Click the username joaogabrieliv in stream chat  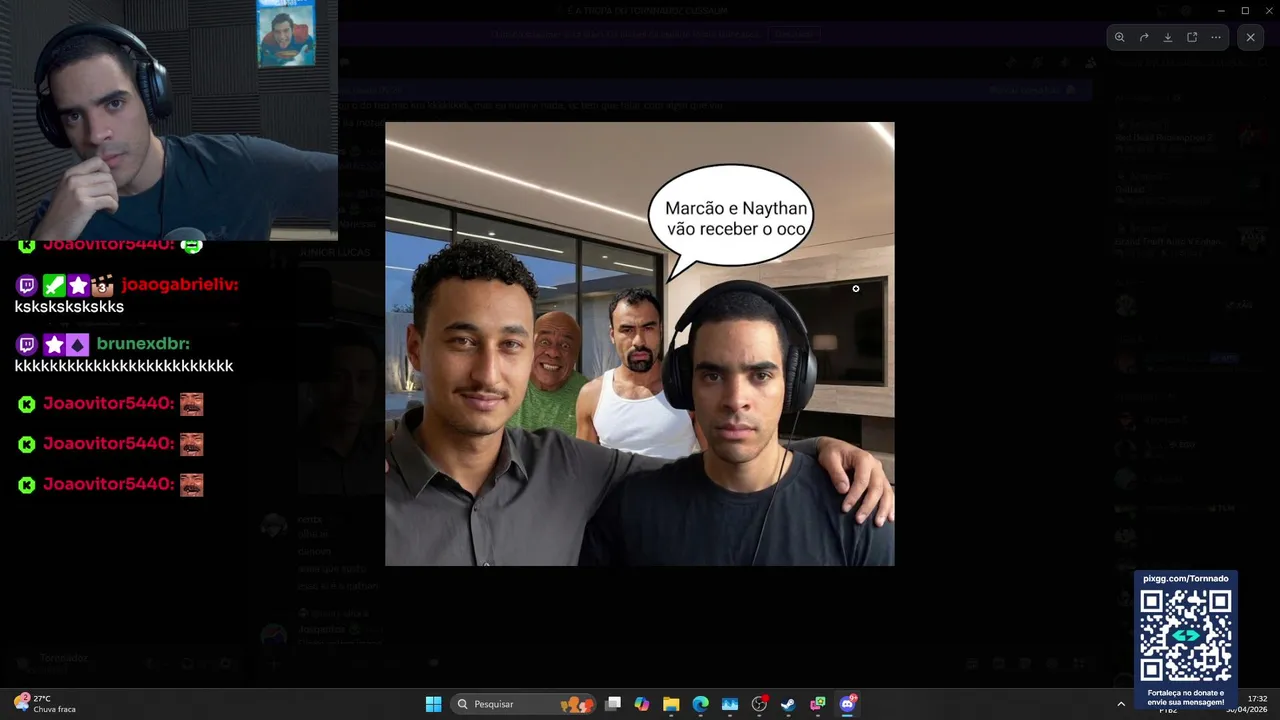click(x=180, y=285)
